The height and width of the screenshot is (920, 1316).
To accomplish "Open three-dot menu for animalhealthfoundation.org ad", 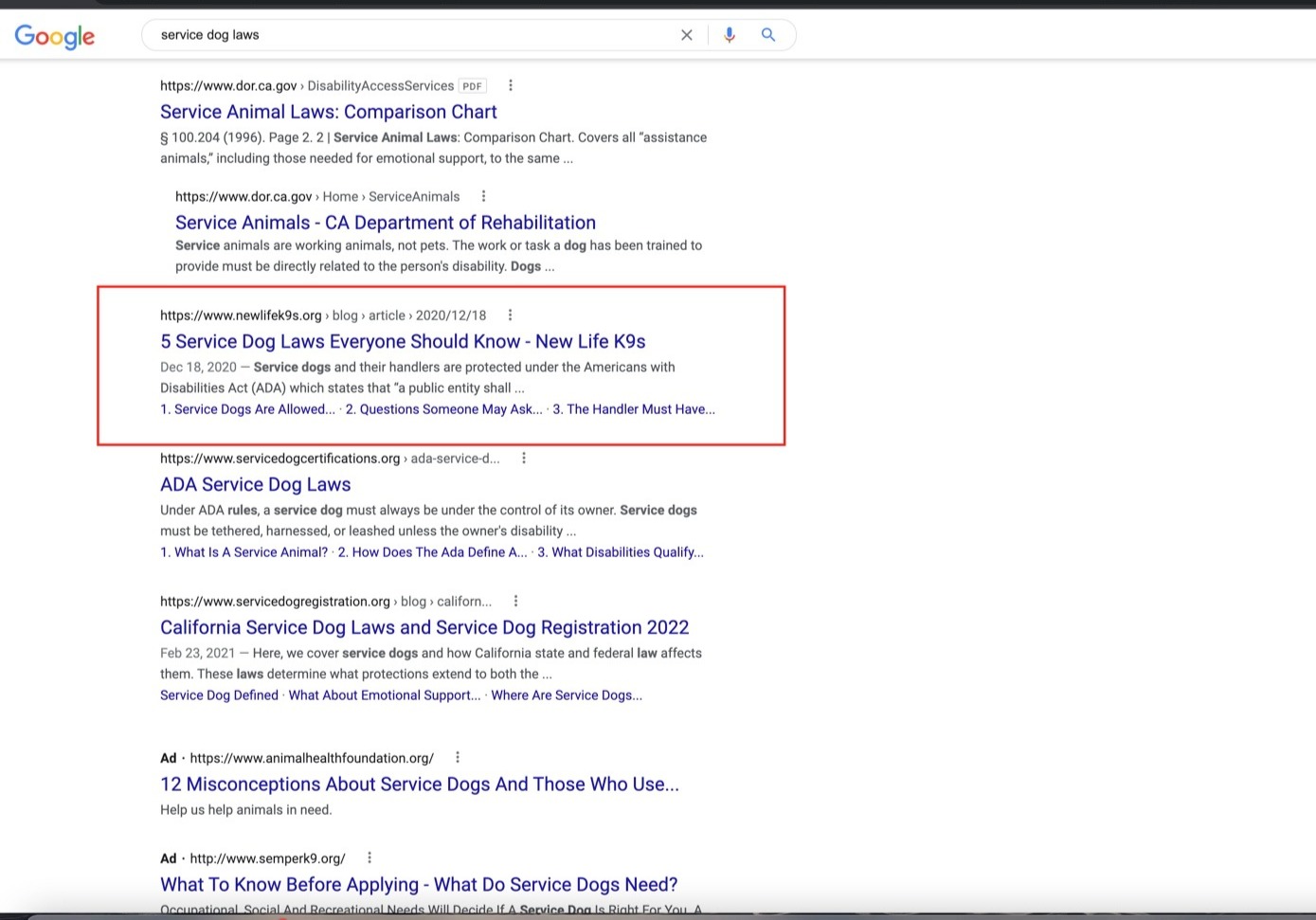I will [458, 757].
